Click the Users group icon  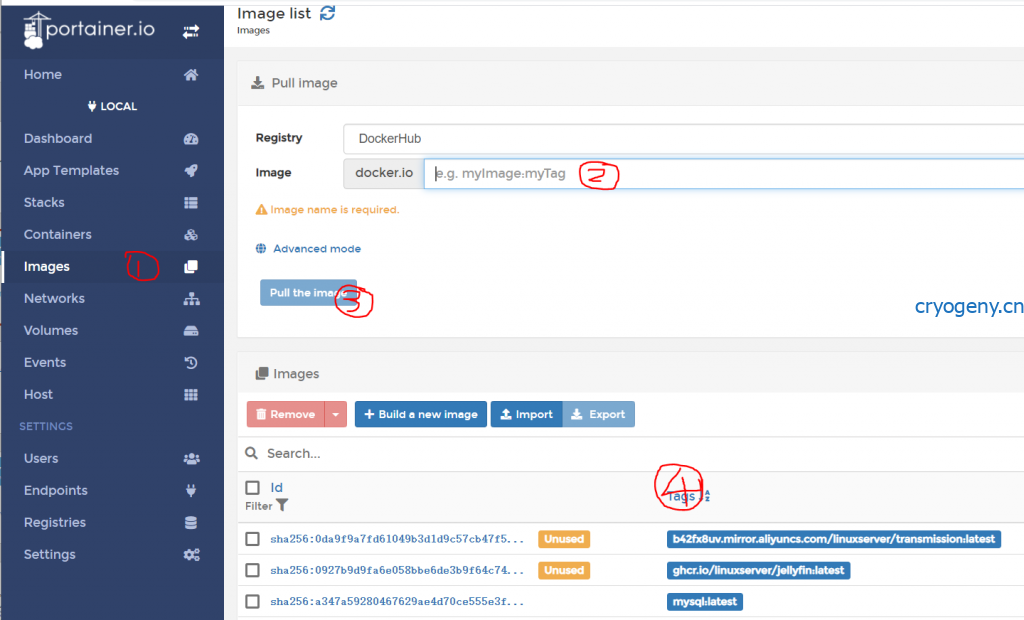tap(191, 459)
